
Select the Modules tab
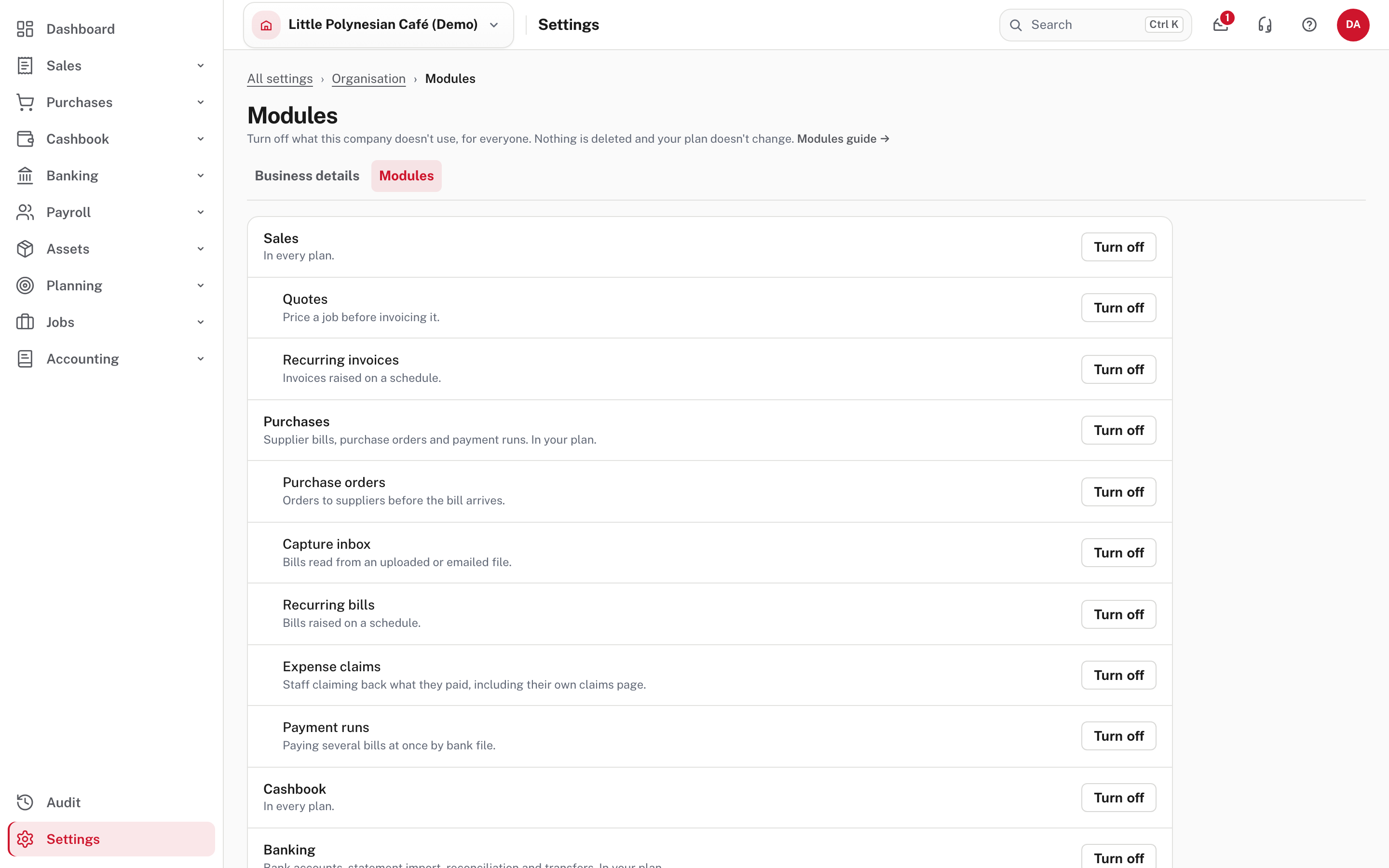(407, 176)
